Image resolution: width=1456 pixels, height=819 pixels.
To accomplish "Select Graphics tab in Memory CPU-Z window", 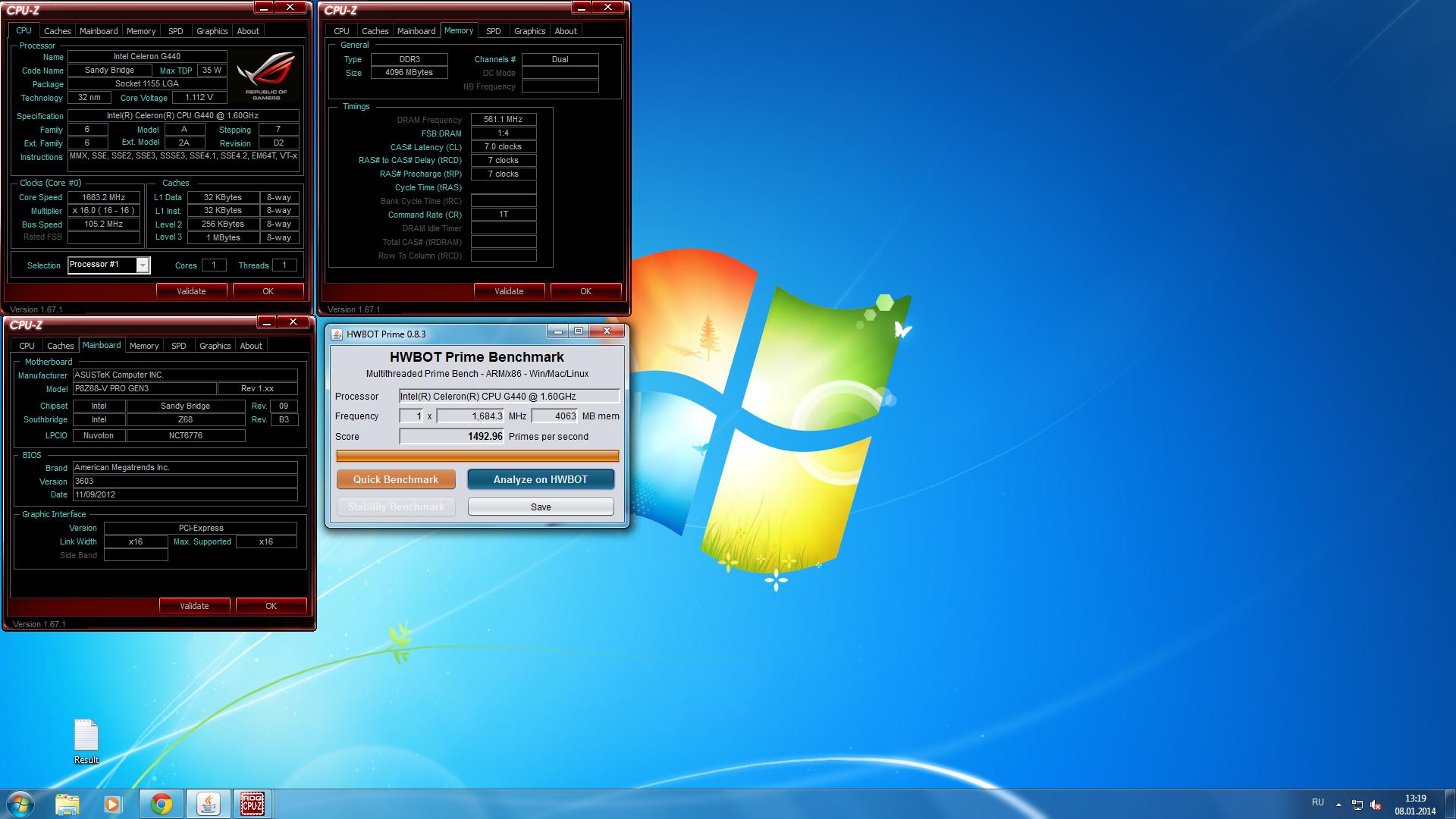I will click(x=529, y=31).
